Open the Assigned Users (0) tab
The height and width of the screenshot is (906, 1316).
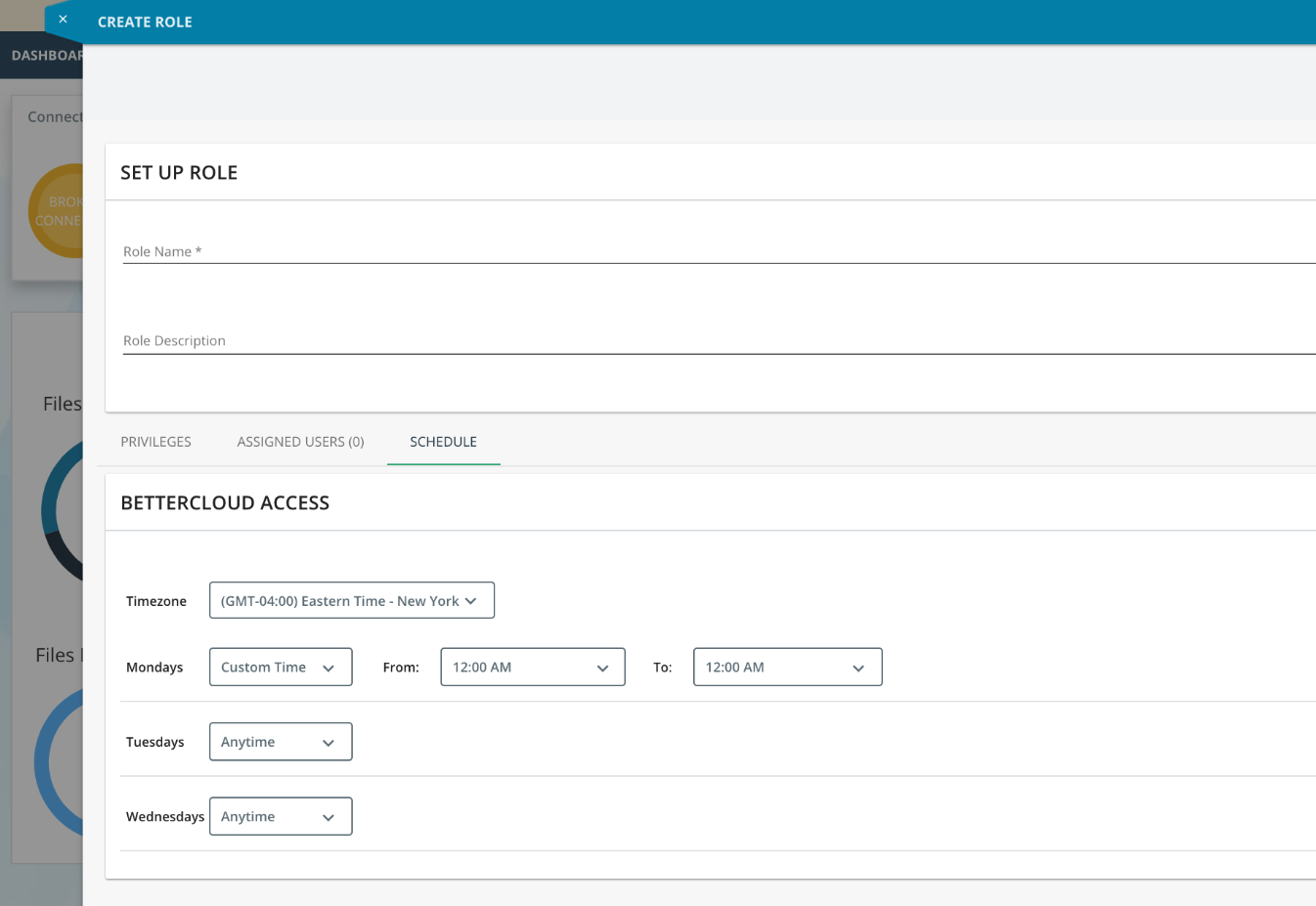point(300,442)
